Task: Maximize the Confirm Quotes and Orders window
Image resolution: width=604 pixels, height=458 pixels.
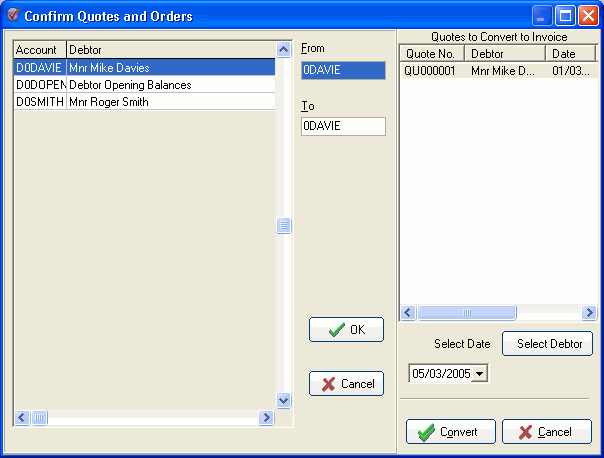Action: point(565,16)
